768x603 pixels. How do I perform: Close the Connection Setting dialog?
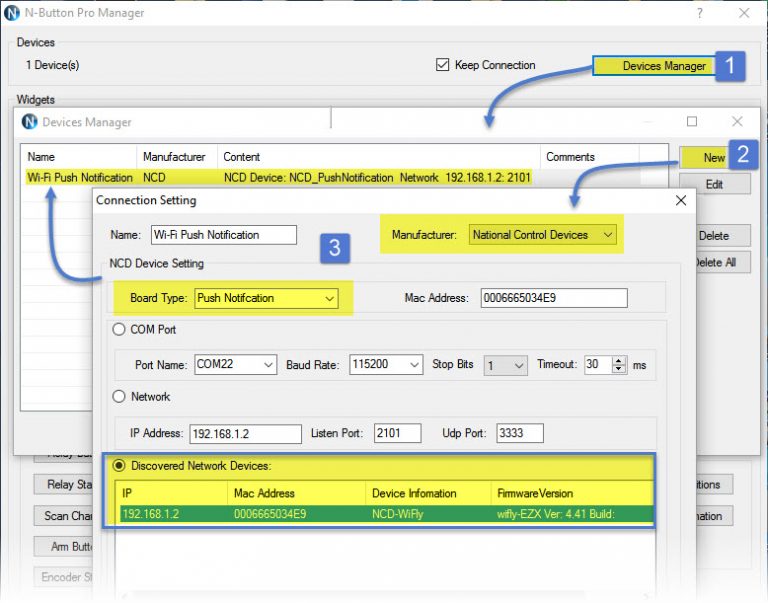click(681, 200)
